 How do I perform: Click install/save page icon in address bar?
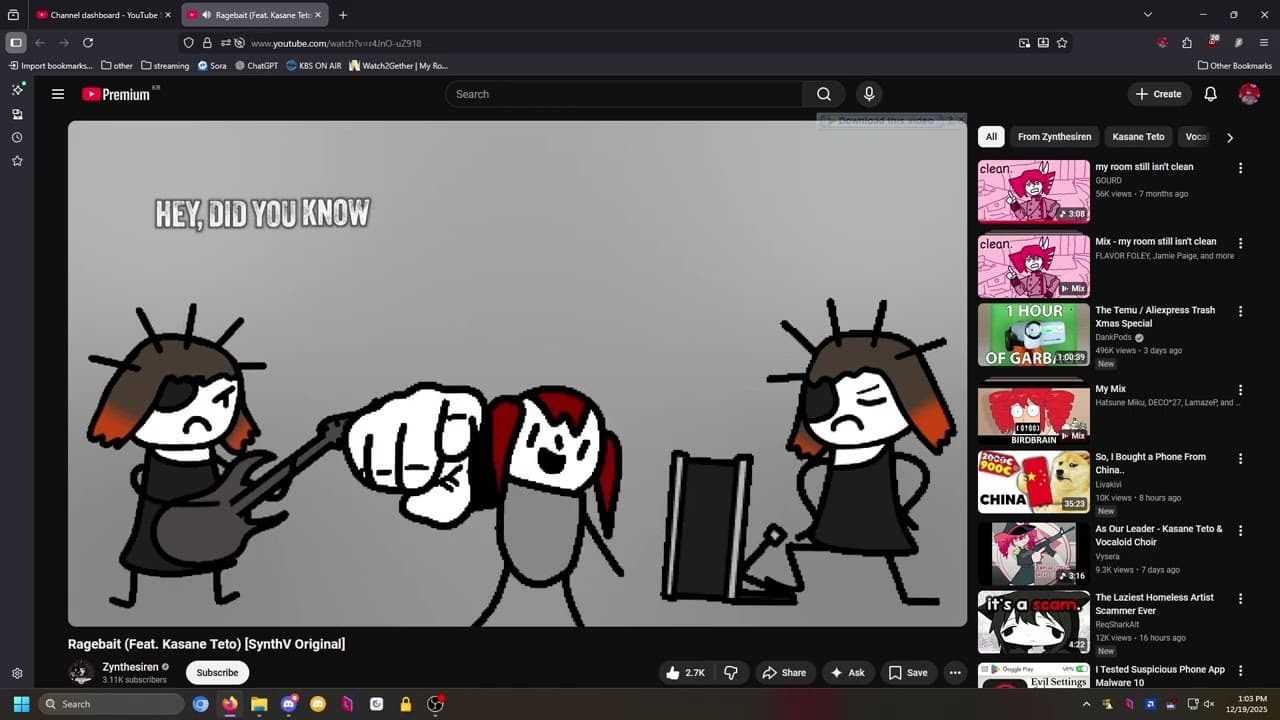pos(1043,43)
